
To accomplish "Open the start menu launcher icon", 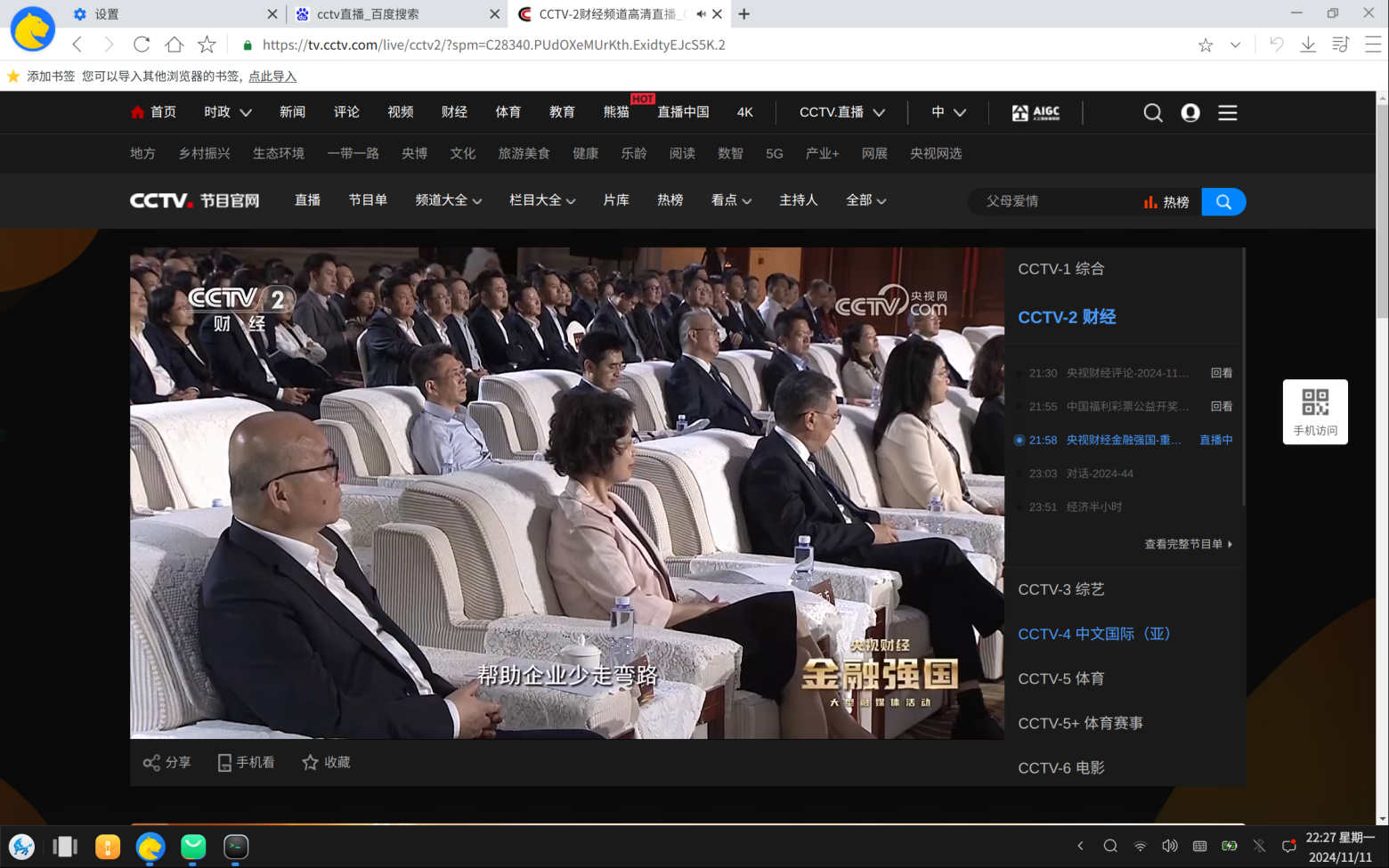I will [x=22, y=847].
